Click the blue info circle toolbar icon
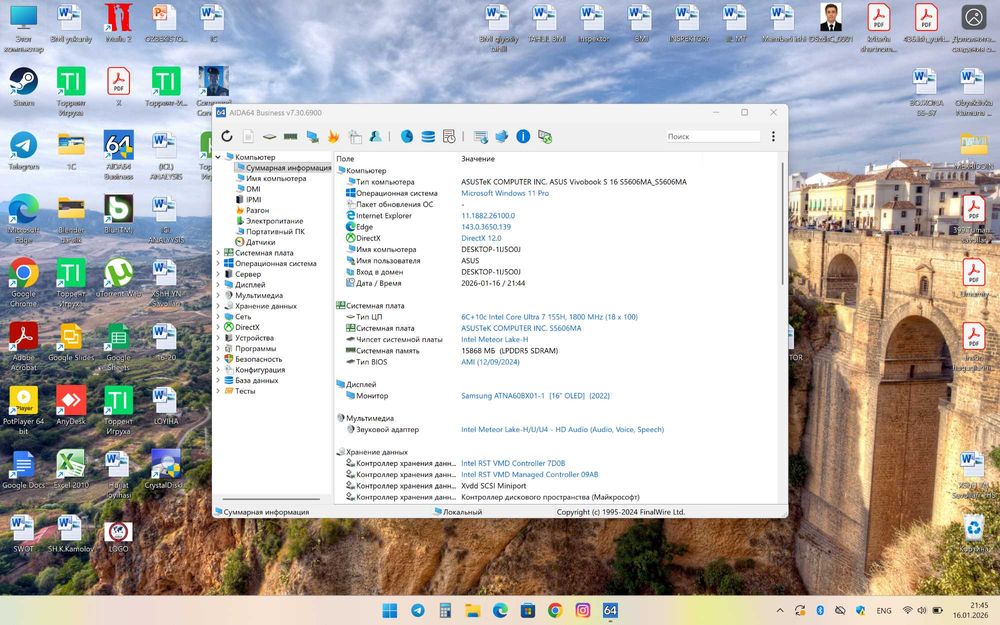Viewport: 1000px width, 625px height. [523, 136]
